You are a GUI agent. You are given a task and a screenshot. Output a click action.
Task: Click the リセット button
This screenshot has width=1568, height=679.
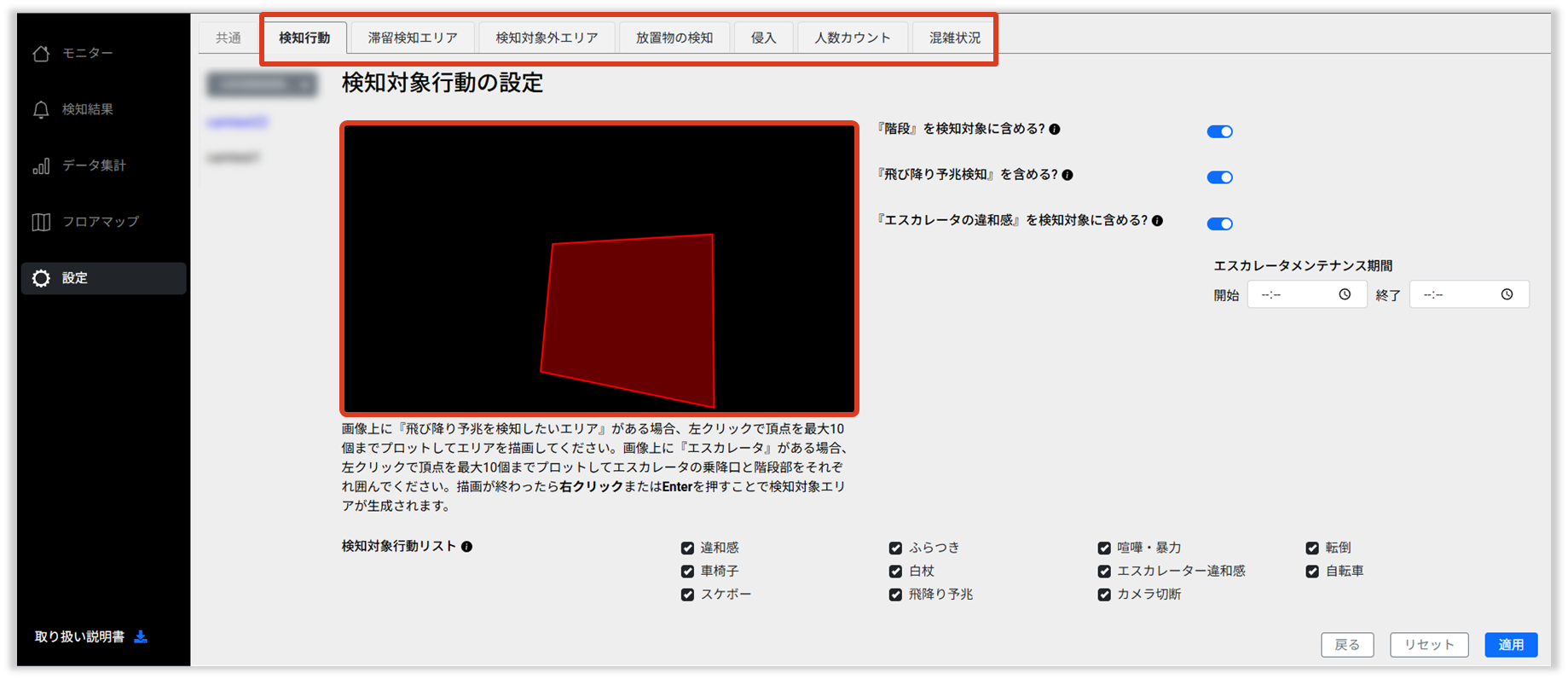click(1428, 645)
